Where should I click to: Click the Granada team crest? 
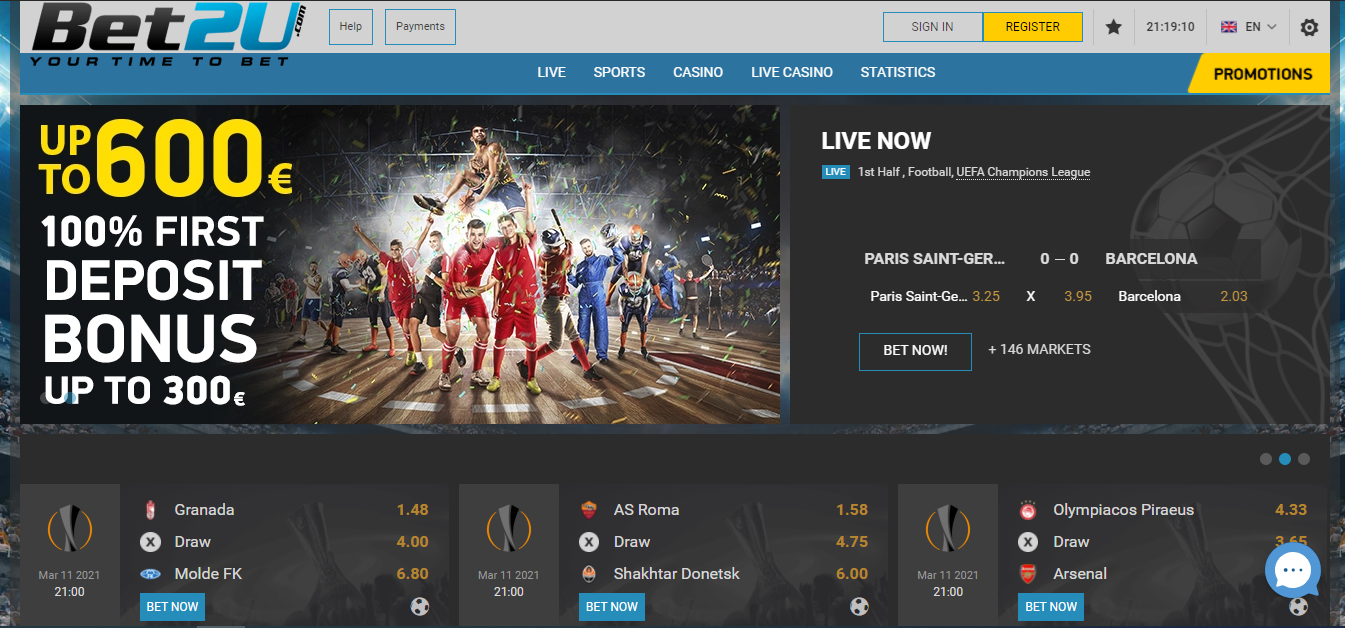(x=151, y=510)
